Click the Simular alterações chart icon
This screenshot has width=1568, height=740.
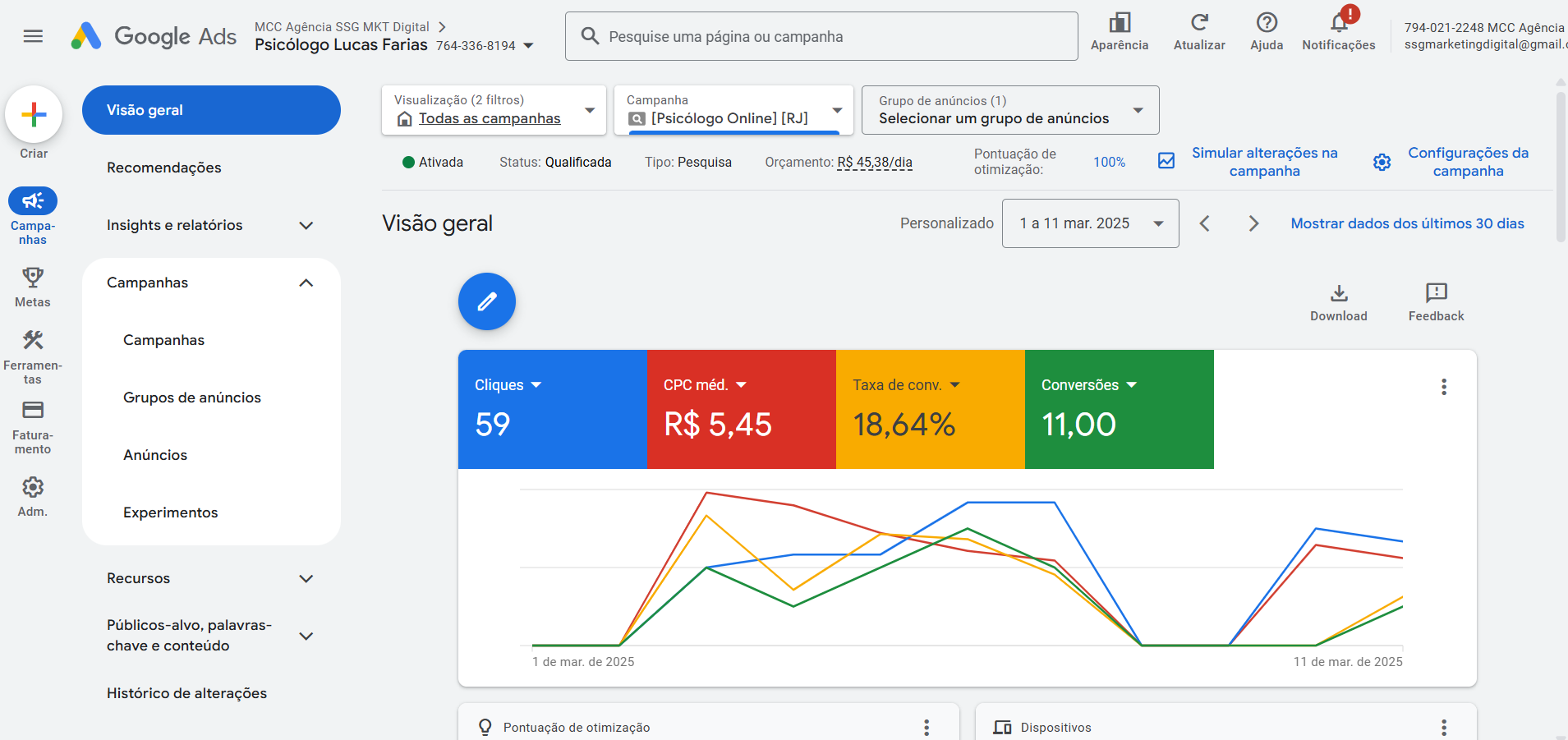click(1166, 161)
